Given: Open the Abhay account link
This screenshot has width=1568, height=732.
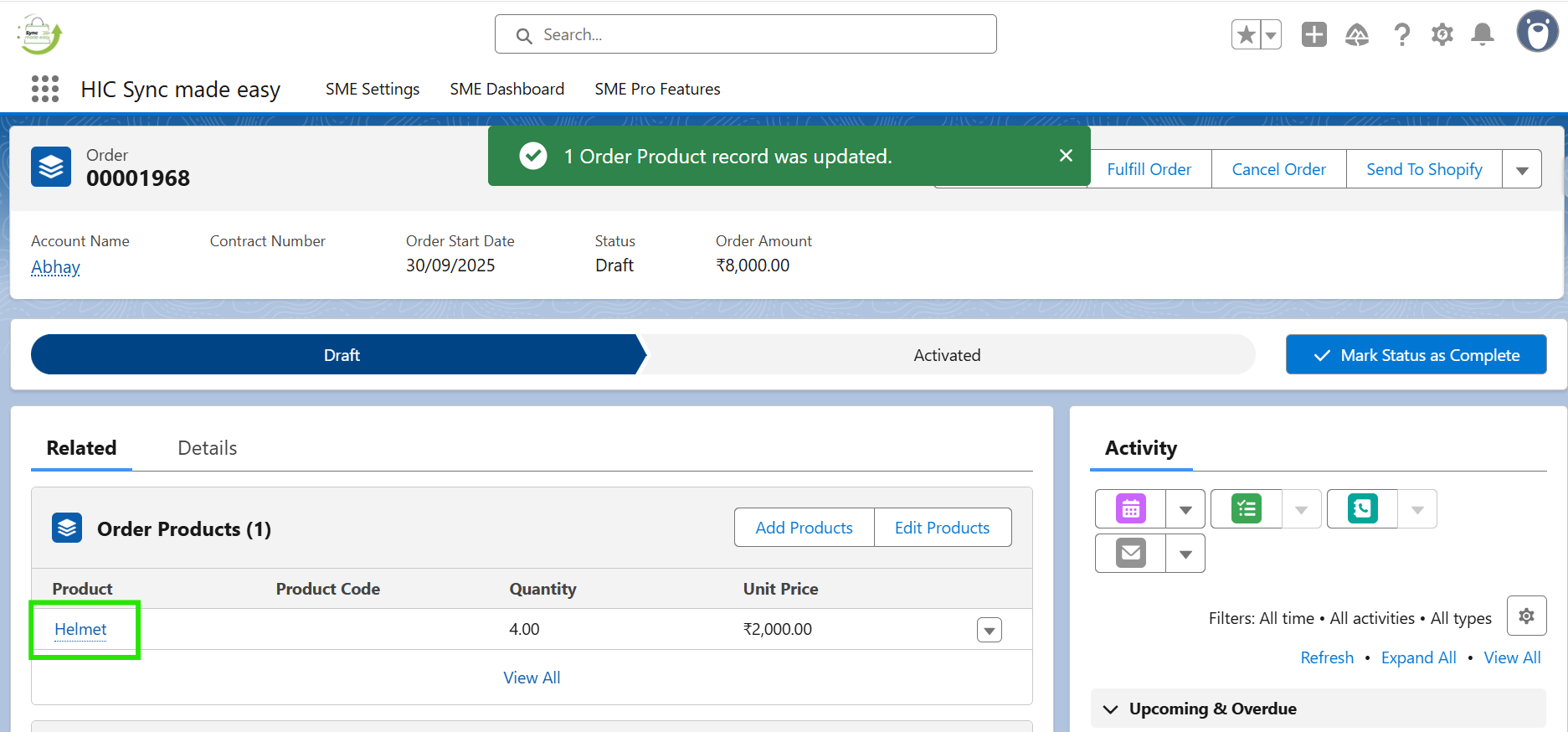Looking at the screenshot, I should pyautogui.click(x=55, y=267).
